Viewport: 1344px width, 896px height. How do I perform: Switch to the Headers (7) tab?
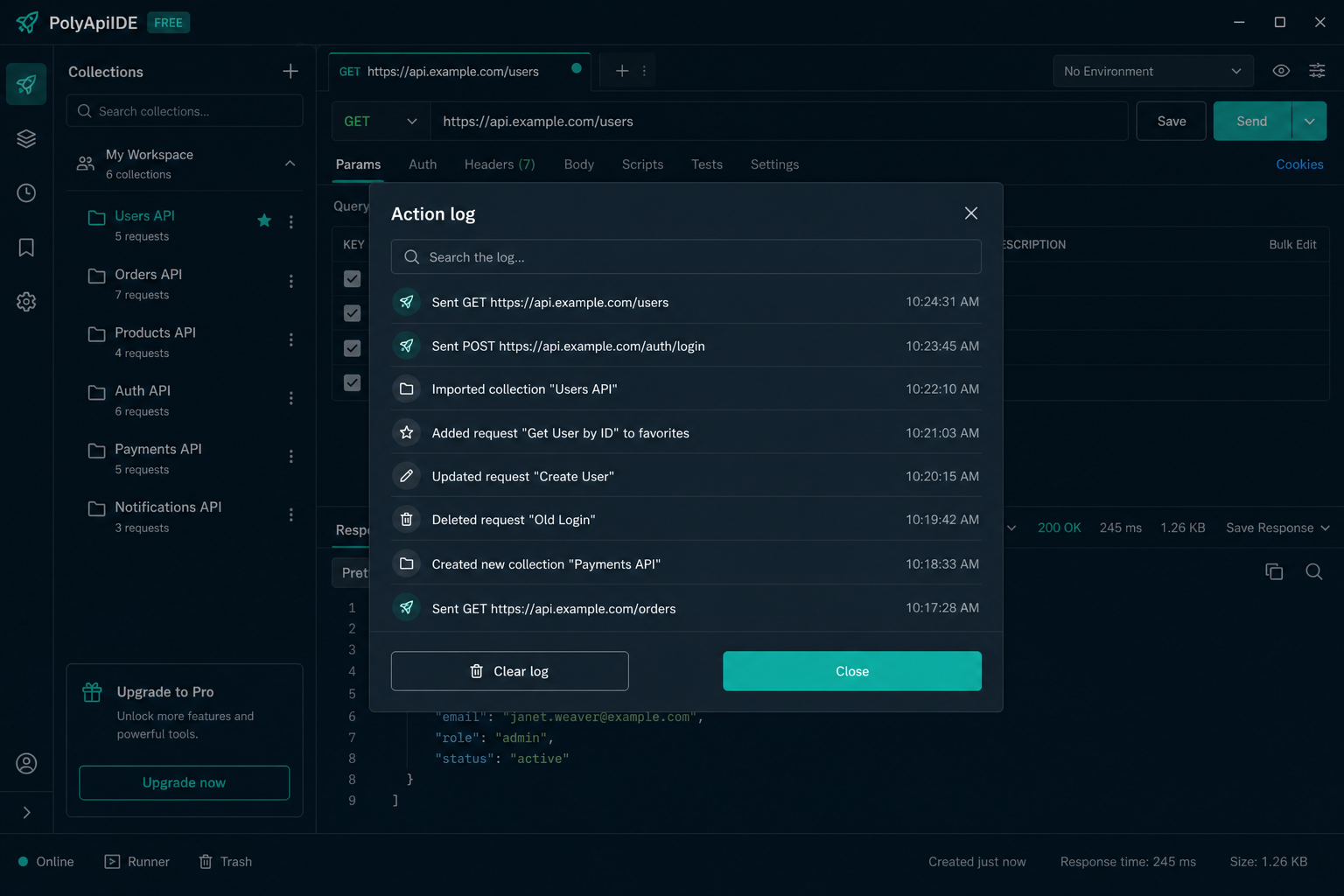tap(500, 164)
